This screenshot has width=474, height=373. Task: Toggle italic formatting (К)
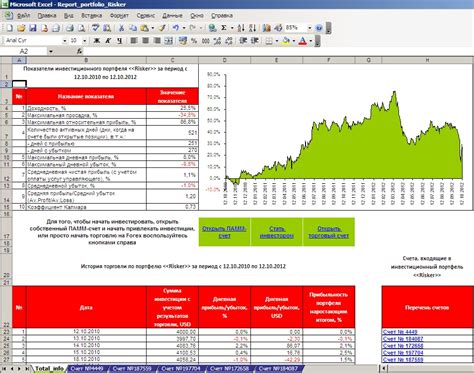pos(108,41)
